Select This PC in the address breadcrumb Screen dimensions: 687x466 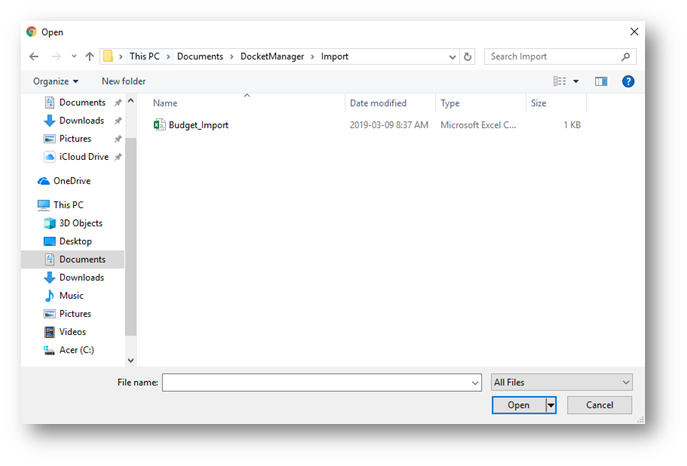coord(145,56)
